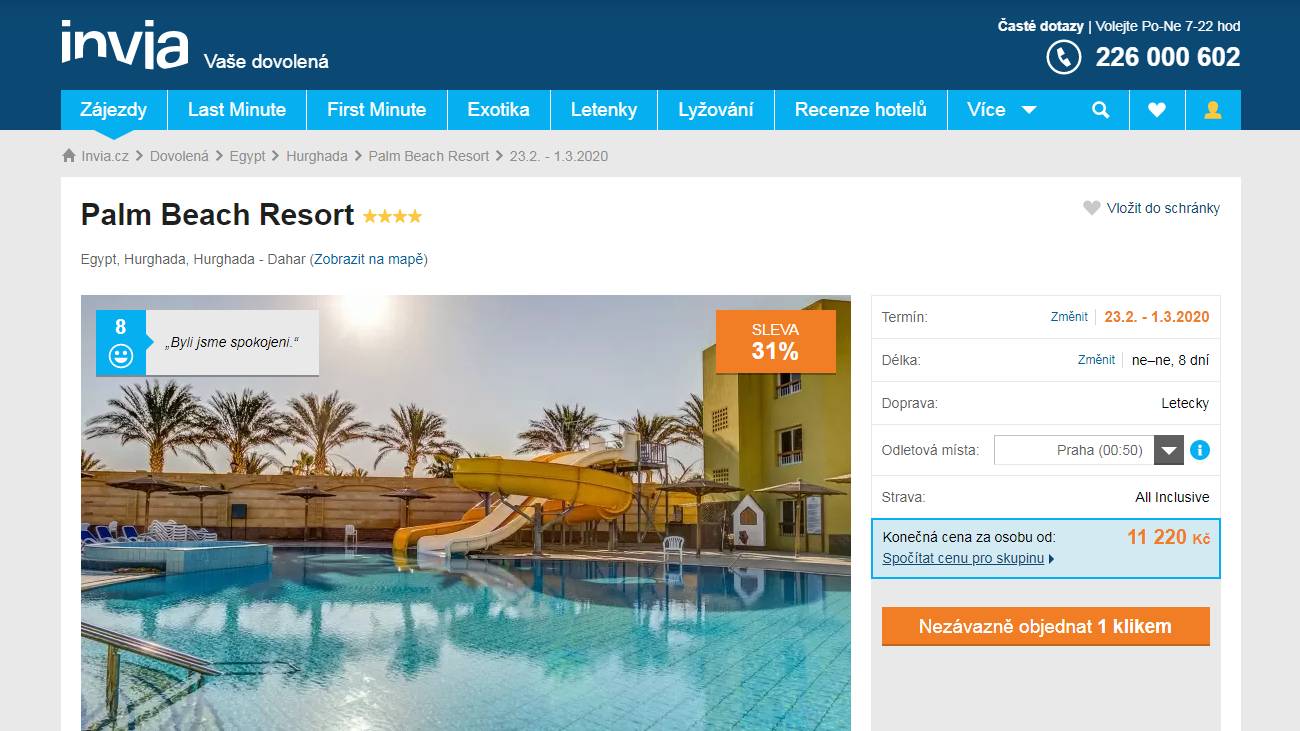Image resolution: width=1300 pixels, height=731 pixels.
Task: Go to Hurghada breadcrumb link
Action: point(317,156)
